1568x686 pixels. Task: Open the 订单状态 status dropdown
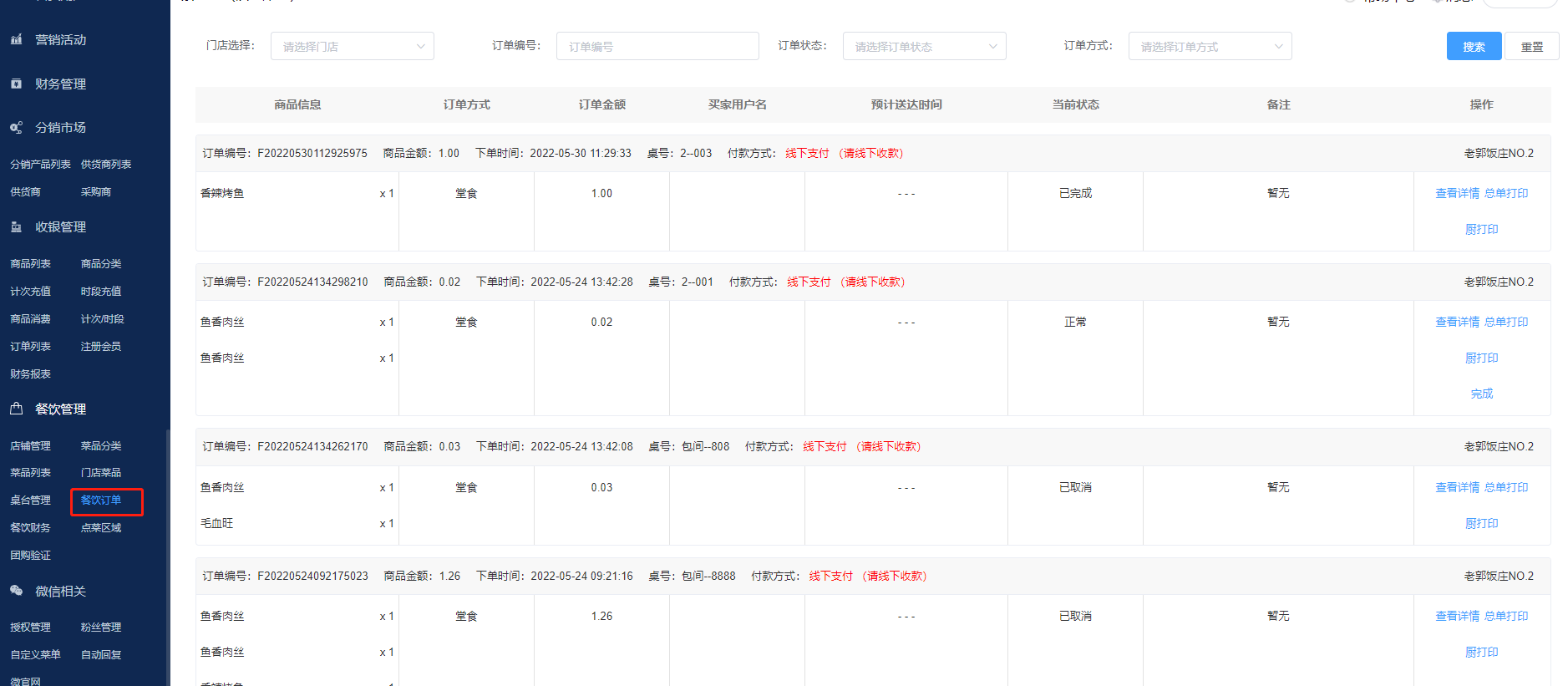[923, 46]
